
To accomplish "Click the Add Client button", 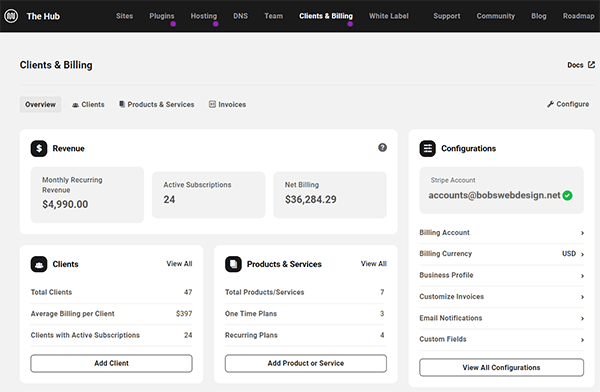I will [x=111, y=363].
